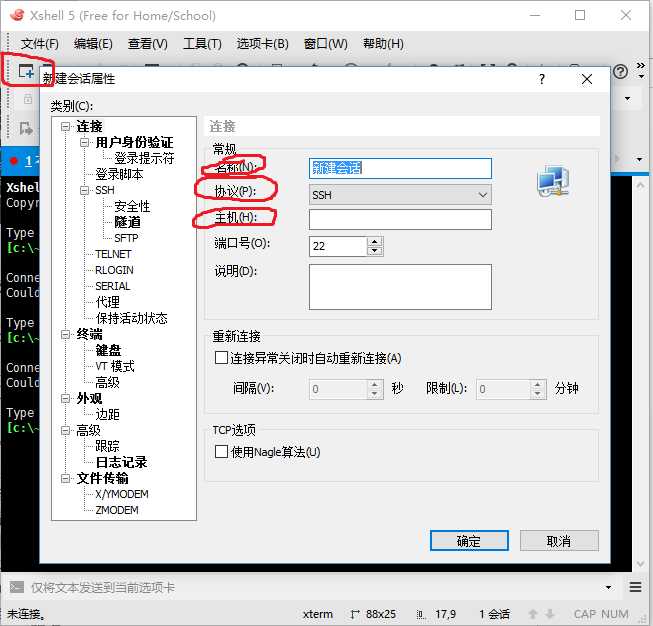This screenshot has height=626, width=653.
Task: Select 键盘 under 终端
Action: [108, 350]
